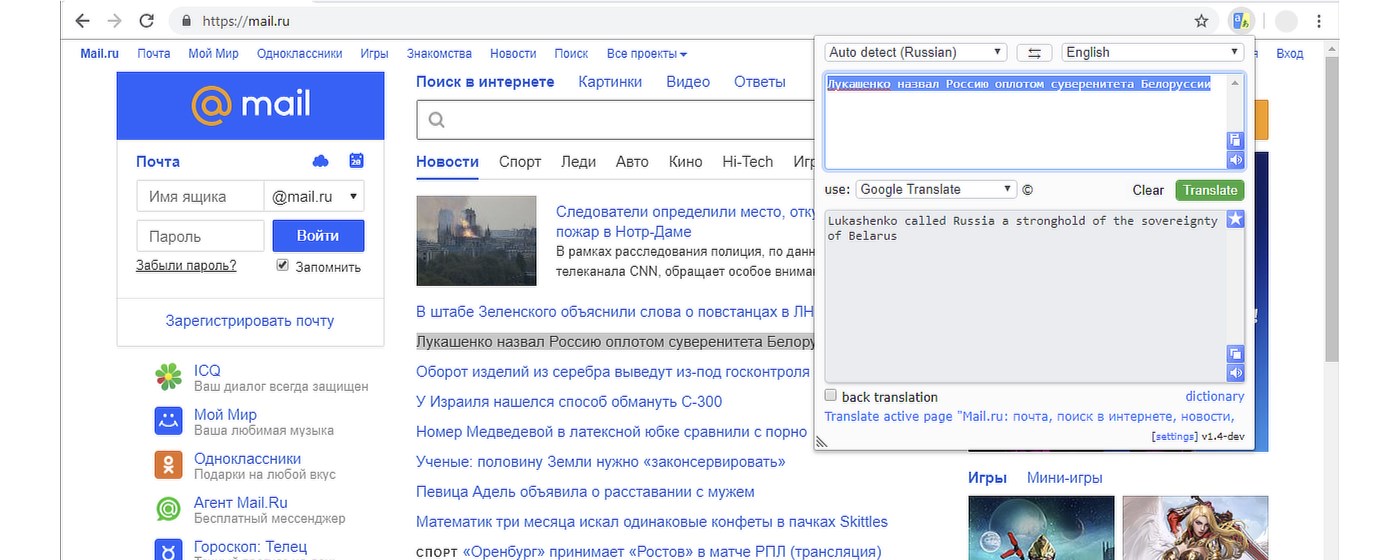Open the Google Translate engine dropdown
This screenshot has width=1400, height=560.
pyautogui.click(x=936, y=189)
